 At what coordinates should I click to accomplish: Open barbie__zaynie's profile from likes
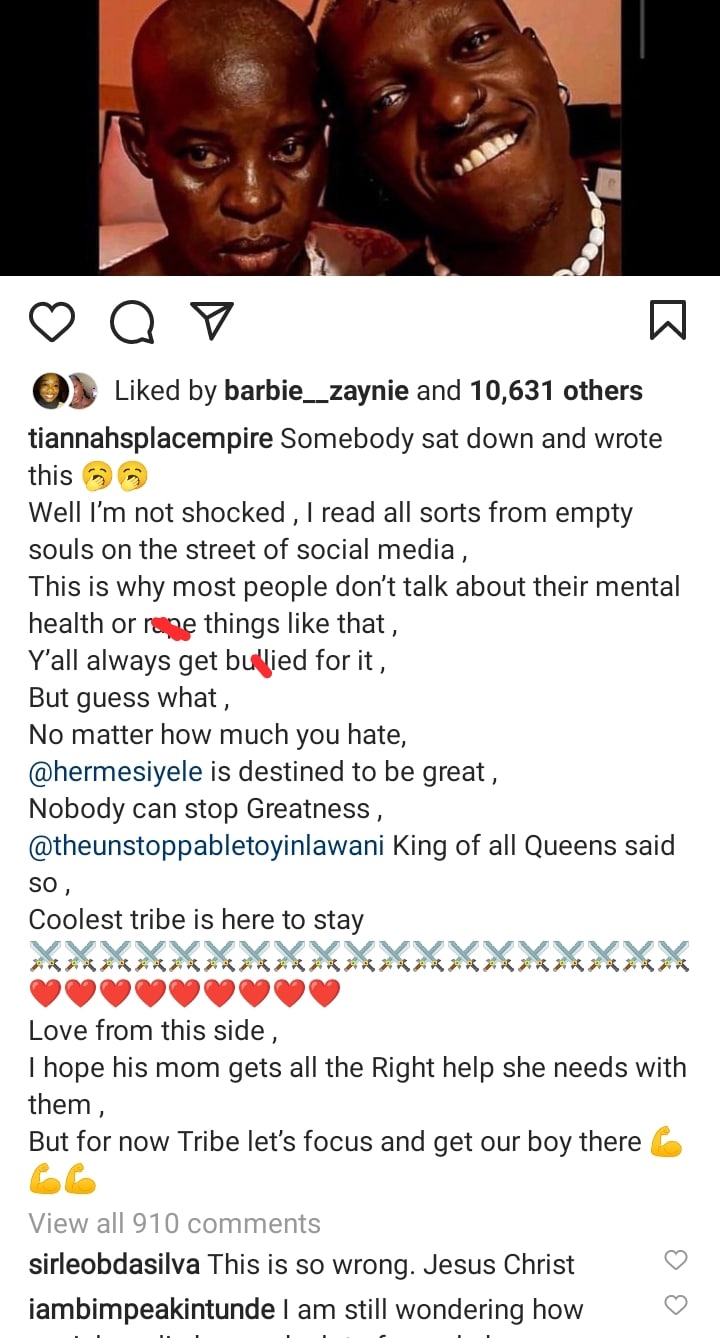[x=315, y=391]
